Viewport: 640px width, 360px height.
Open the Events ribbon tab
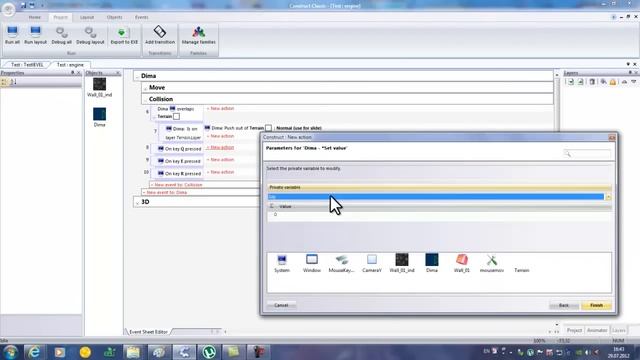tap(141, 18)
